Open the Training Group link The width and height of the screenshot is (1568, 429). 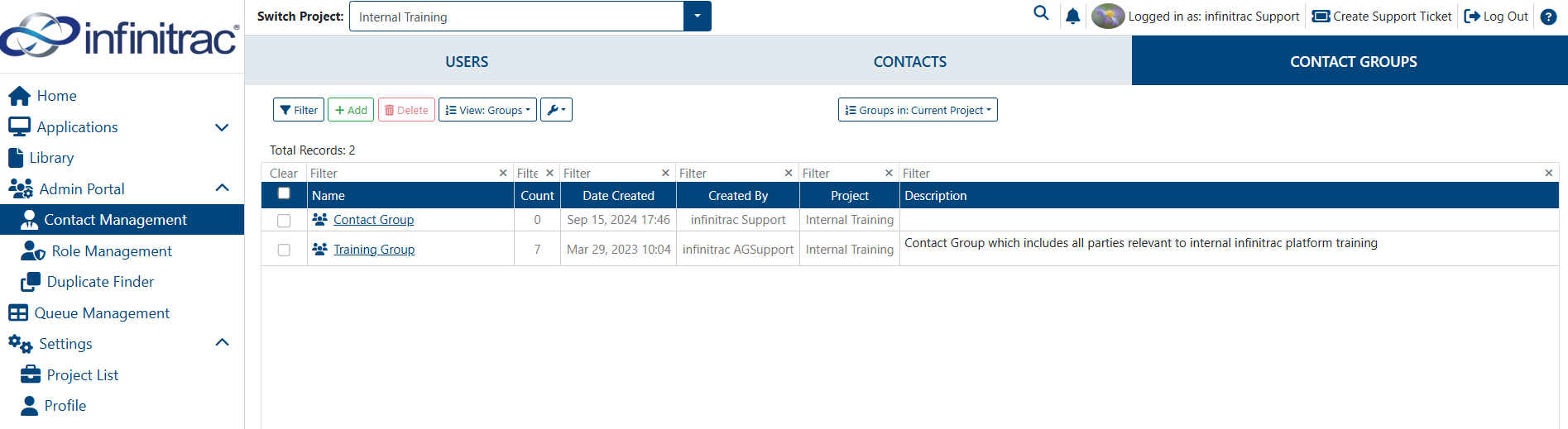tap(374, 250)
